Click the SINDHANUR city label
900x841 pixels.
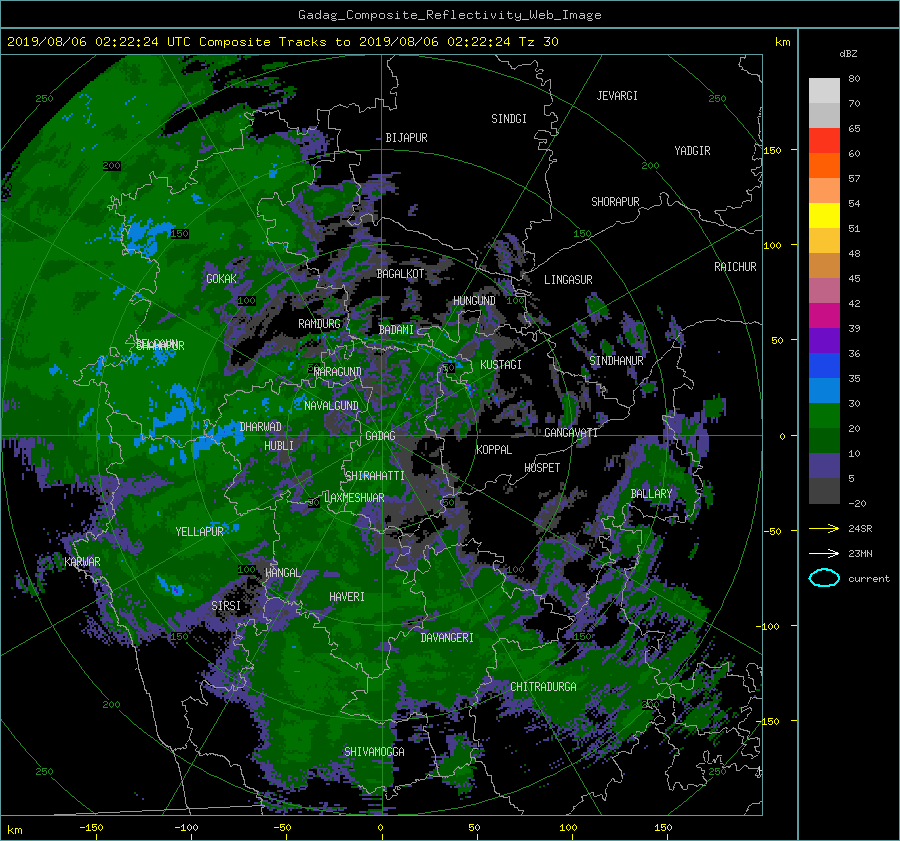pos(616,361)
